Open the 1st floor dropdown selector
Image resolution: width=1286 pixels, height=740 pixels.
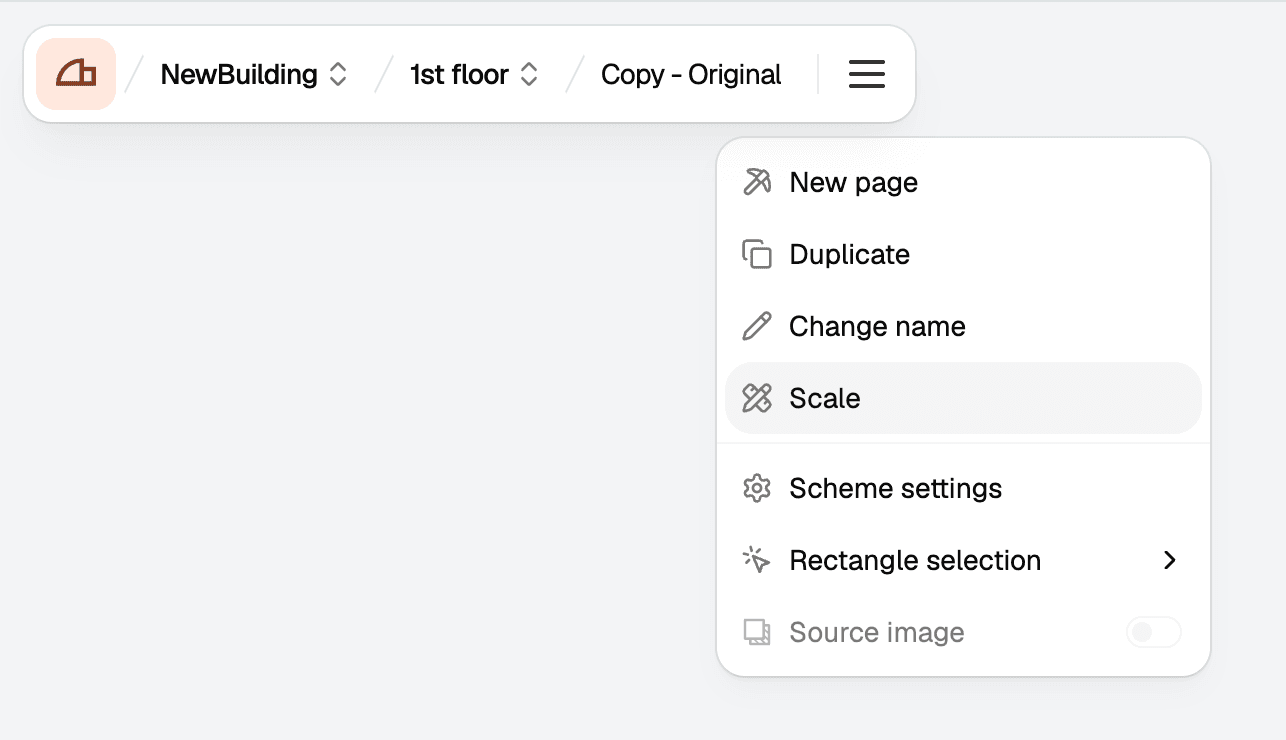tap(474, 74)
